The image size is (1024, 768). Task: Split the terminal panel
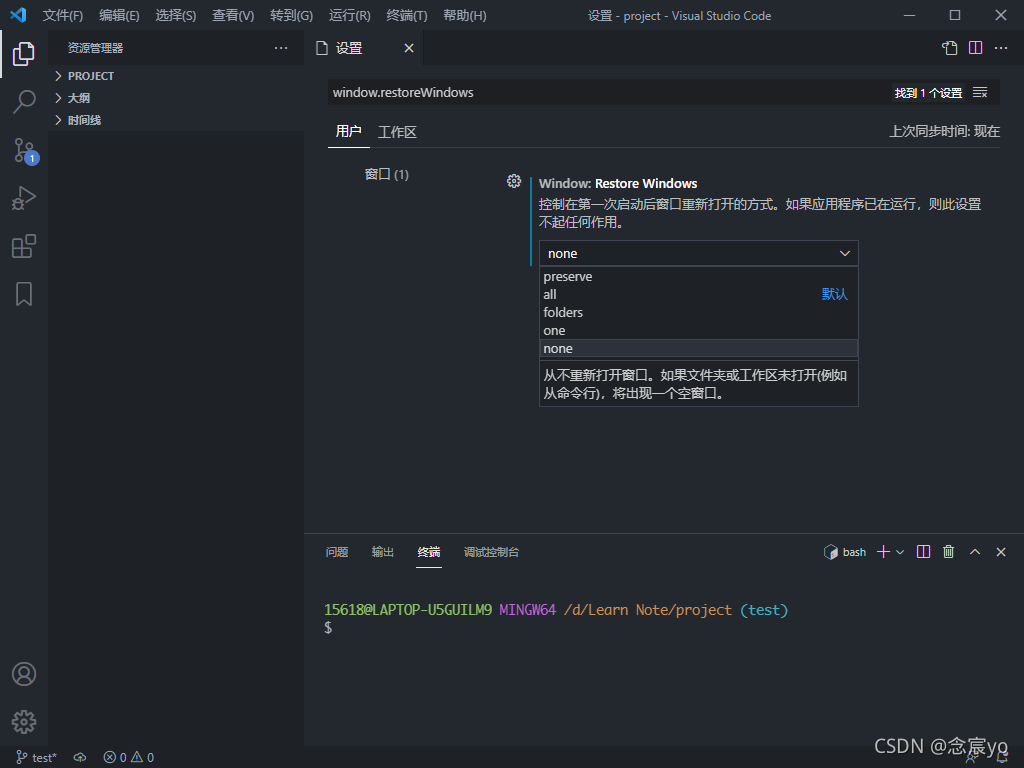[923, 552]
